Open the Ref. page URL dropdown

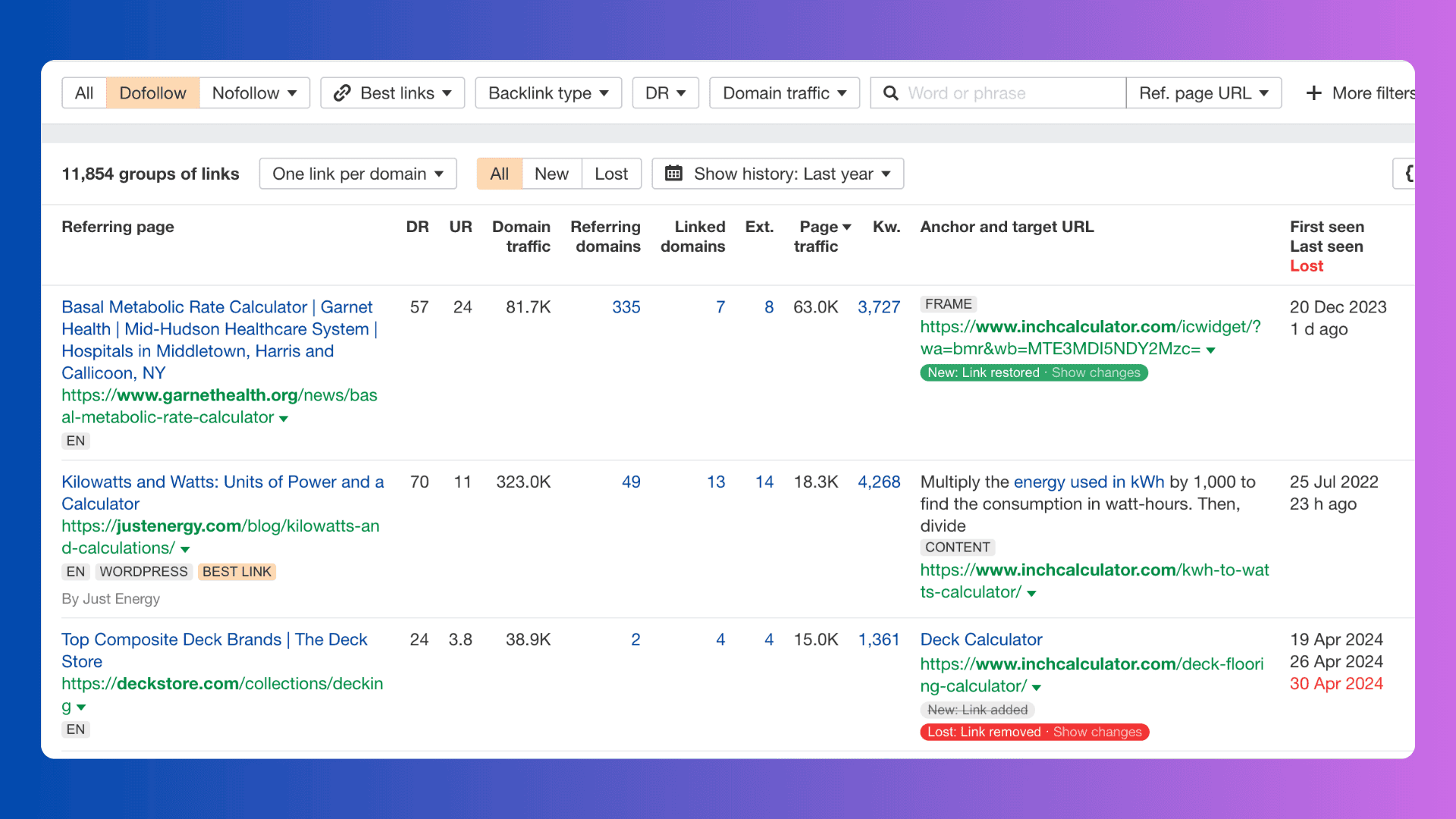1203,93
